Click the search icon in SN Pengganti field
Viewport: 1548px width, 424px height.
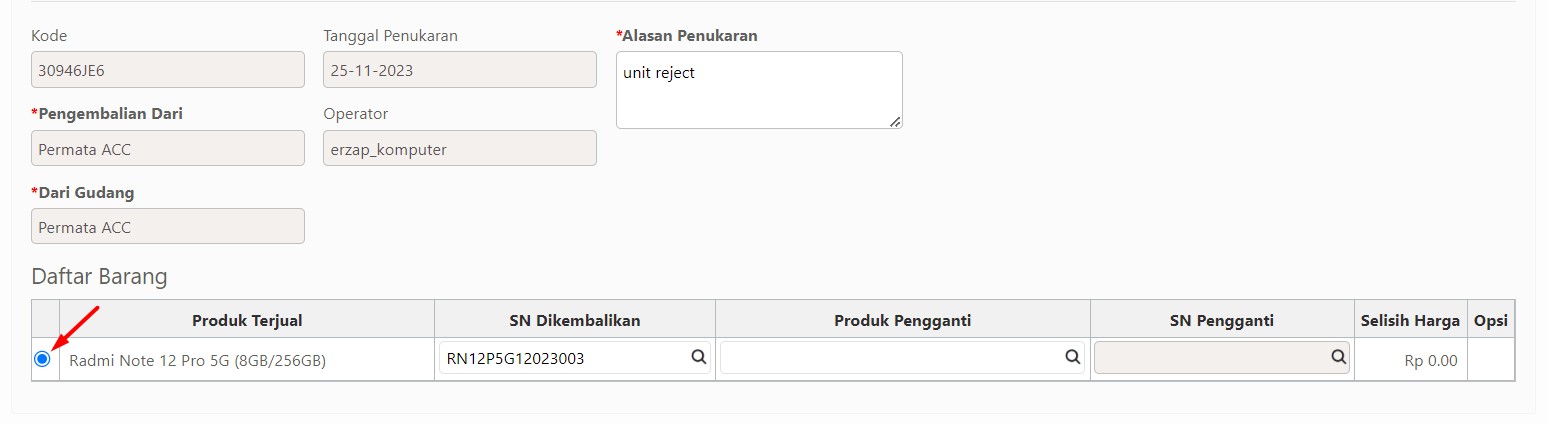1337,356
